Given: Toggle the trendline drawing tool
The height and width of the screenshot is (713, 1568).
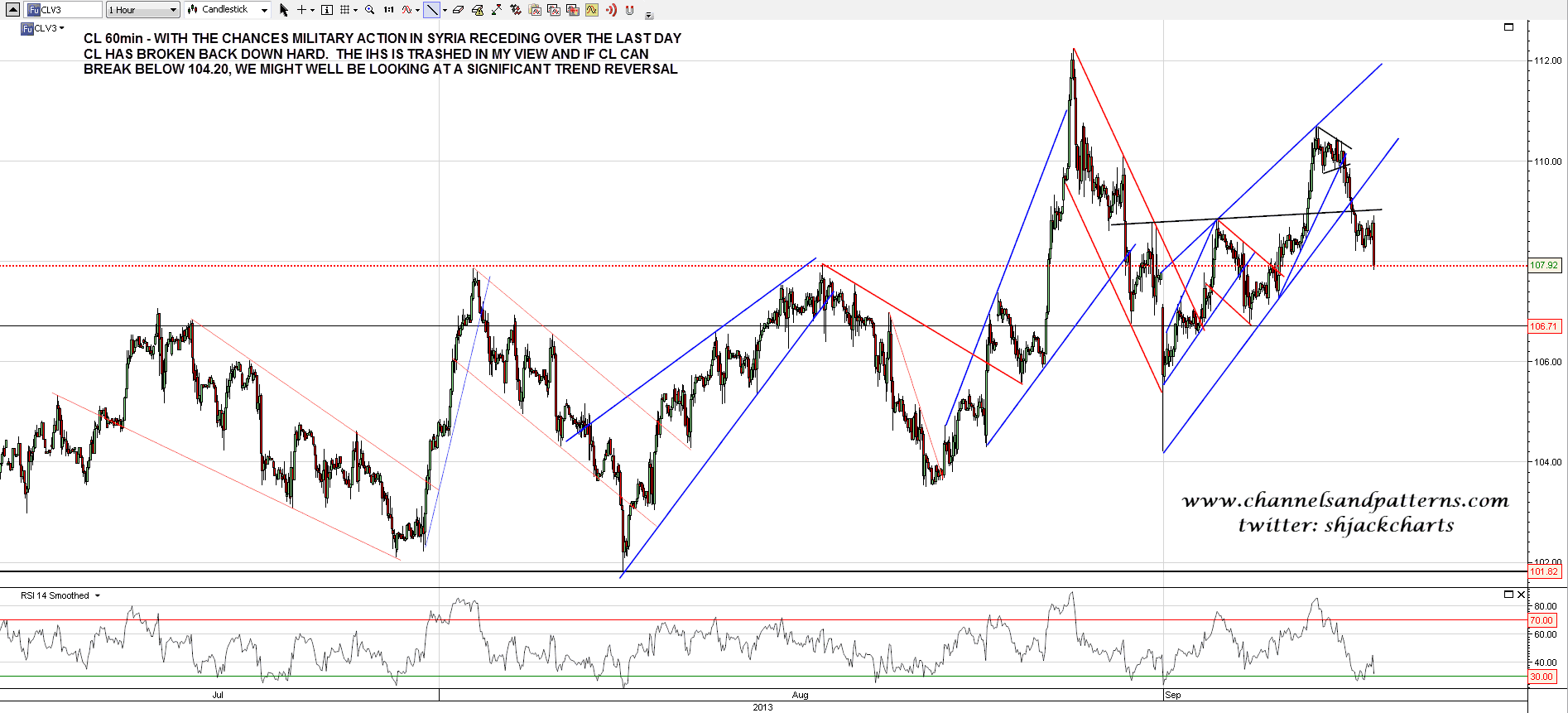Looking at the screenshot, I should (x=431, y=10).
